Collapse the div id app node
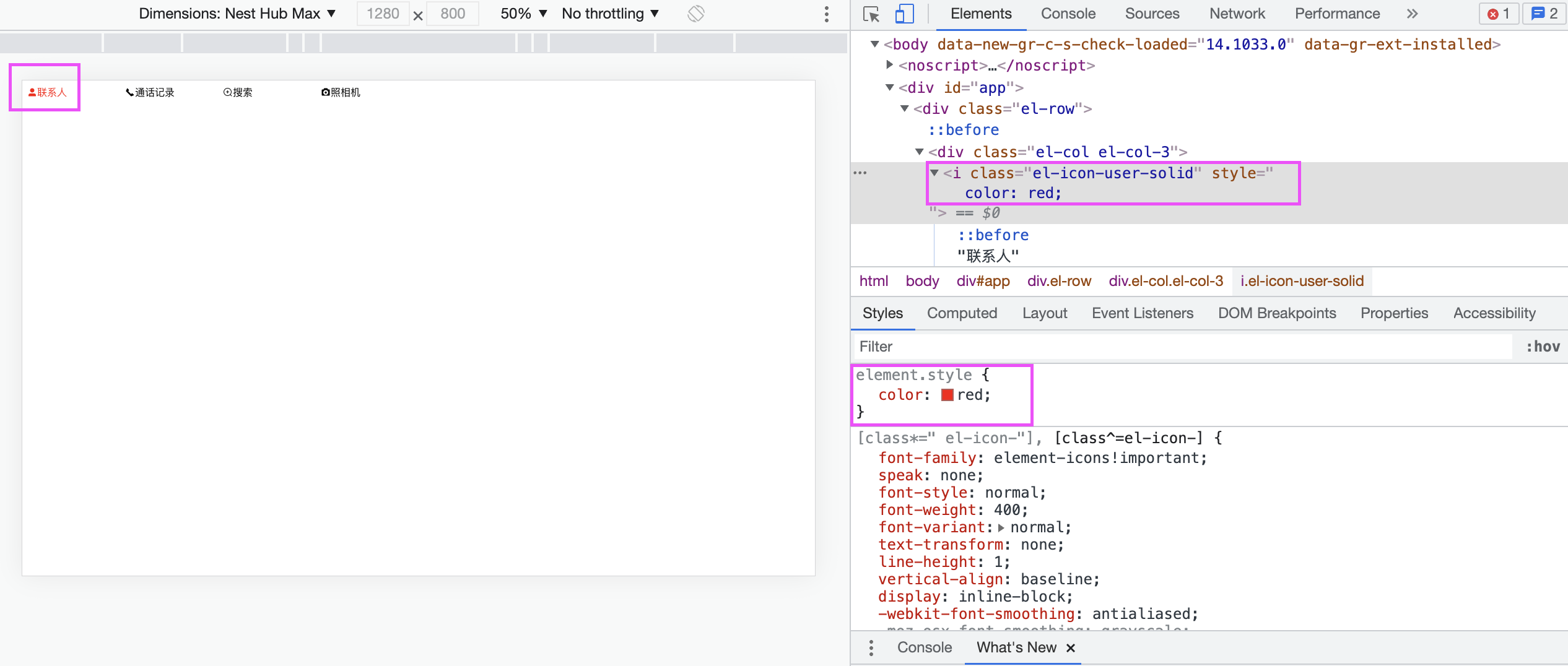1568x666 pixels. click(890, 87)
